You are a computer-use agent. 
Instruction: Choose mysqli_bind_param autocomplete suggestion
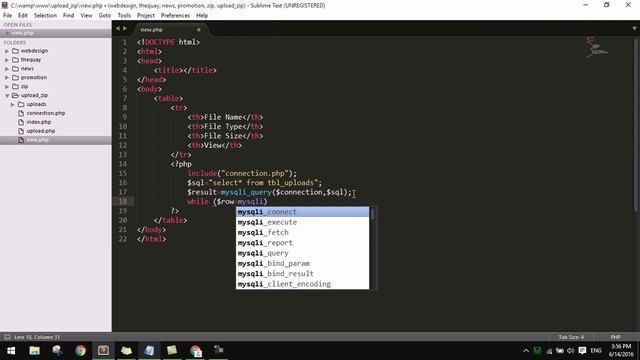(x=302, y=263)
